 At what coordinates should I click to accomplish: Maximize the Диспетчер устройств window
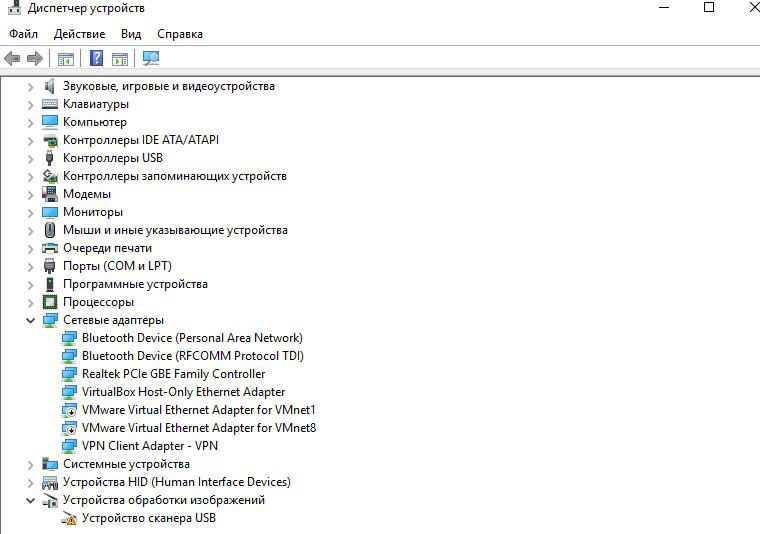tap(709, 7)
